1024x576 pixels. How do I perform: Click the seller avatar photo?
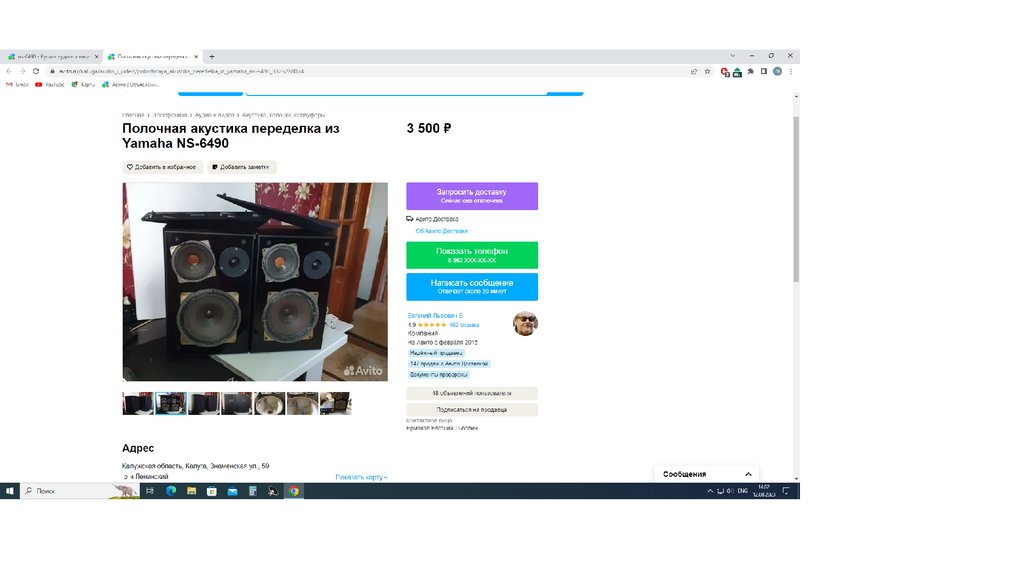pos(525,323)
